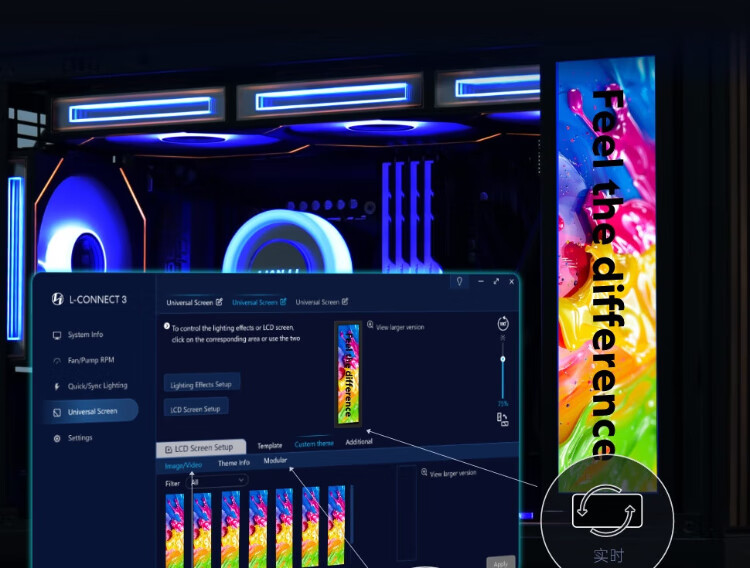Open the Theme Info sub-tab

(234, 463)
